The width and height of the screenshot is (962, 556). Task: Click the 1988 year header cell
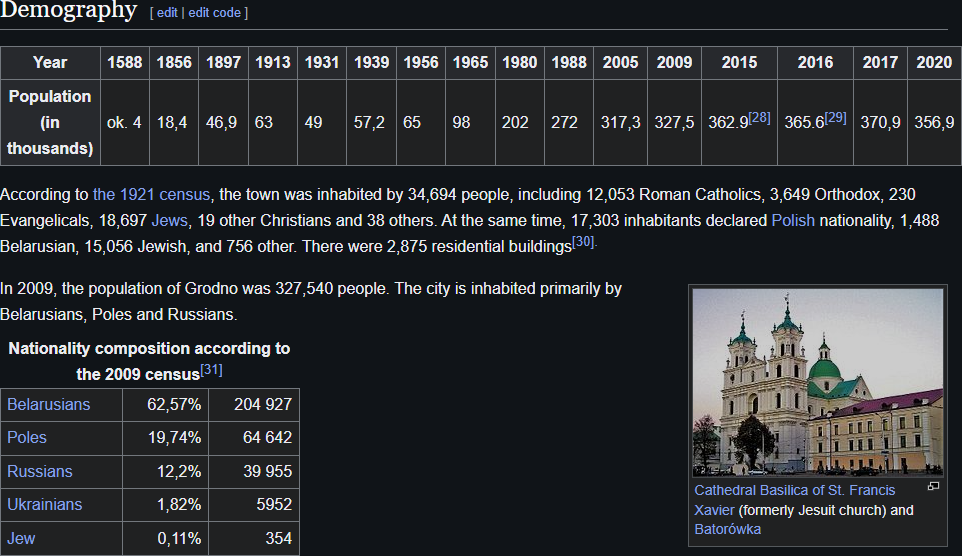[569, 63]
